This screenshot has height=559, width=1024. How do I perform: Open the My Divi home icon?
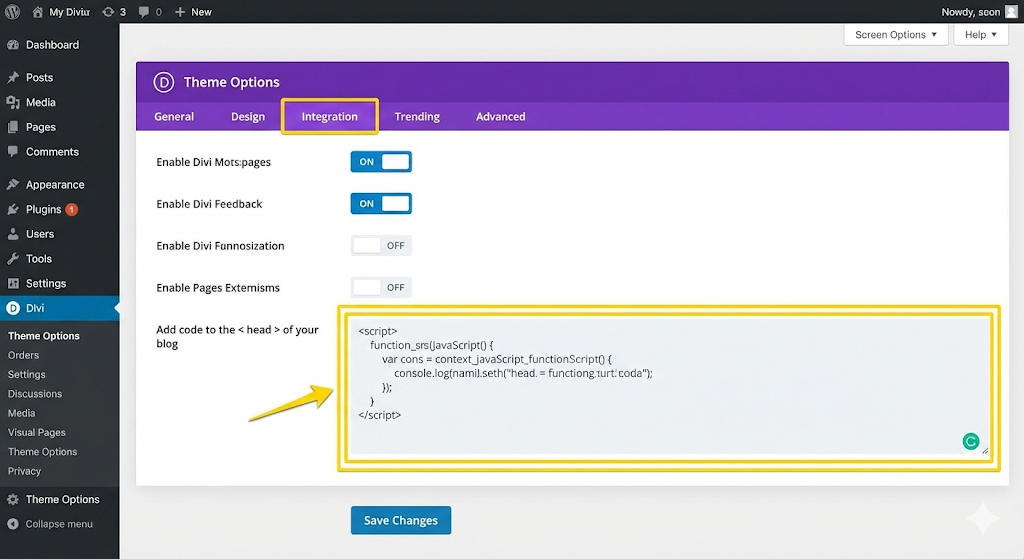[x=38, y=12]
